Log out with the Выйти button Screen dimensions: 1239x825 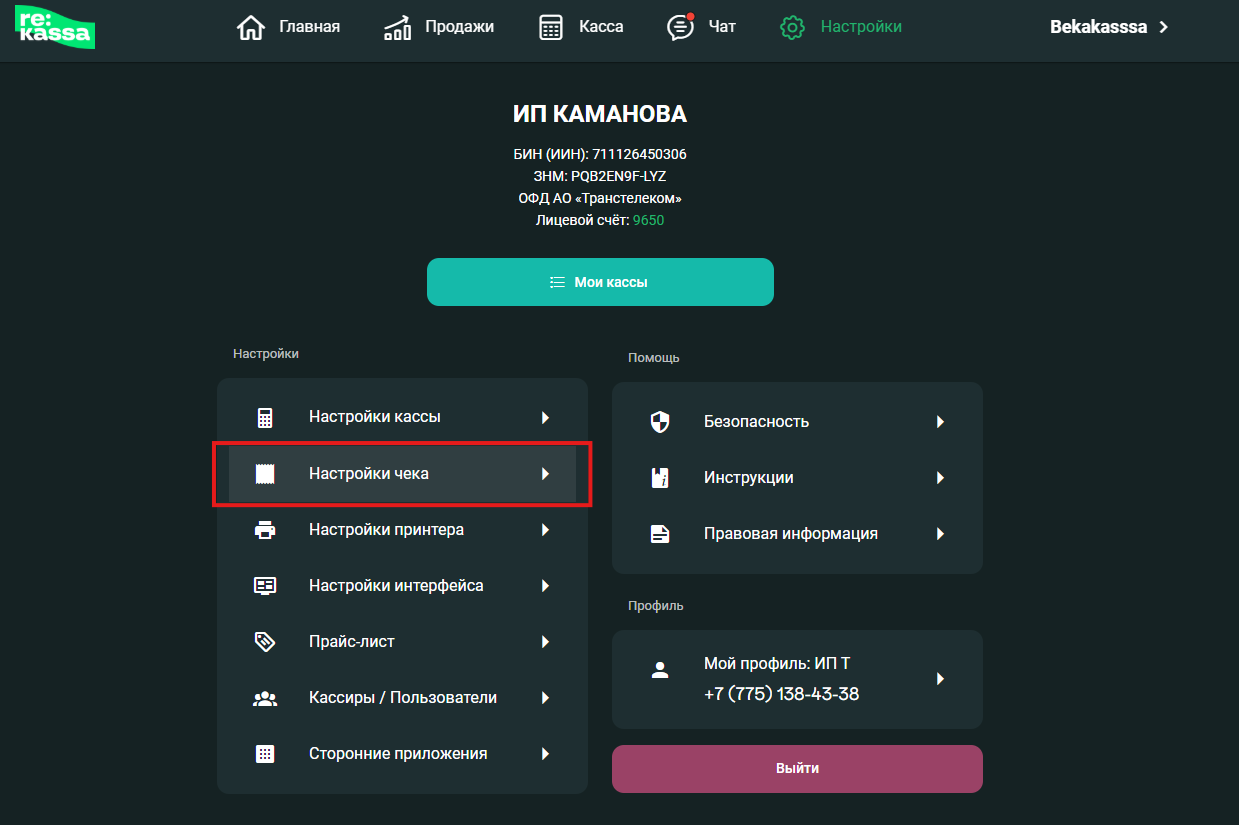797,769
